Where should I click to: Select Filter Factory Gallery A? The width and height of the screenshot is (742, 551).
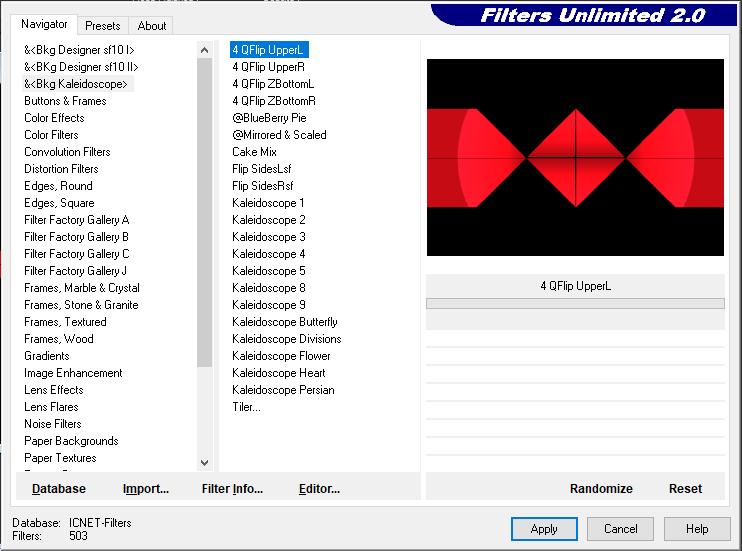coord(76,220)
